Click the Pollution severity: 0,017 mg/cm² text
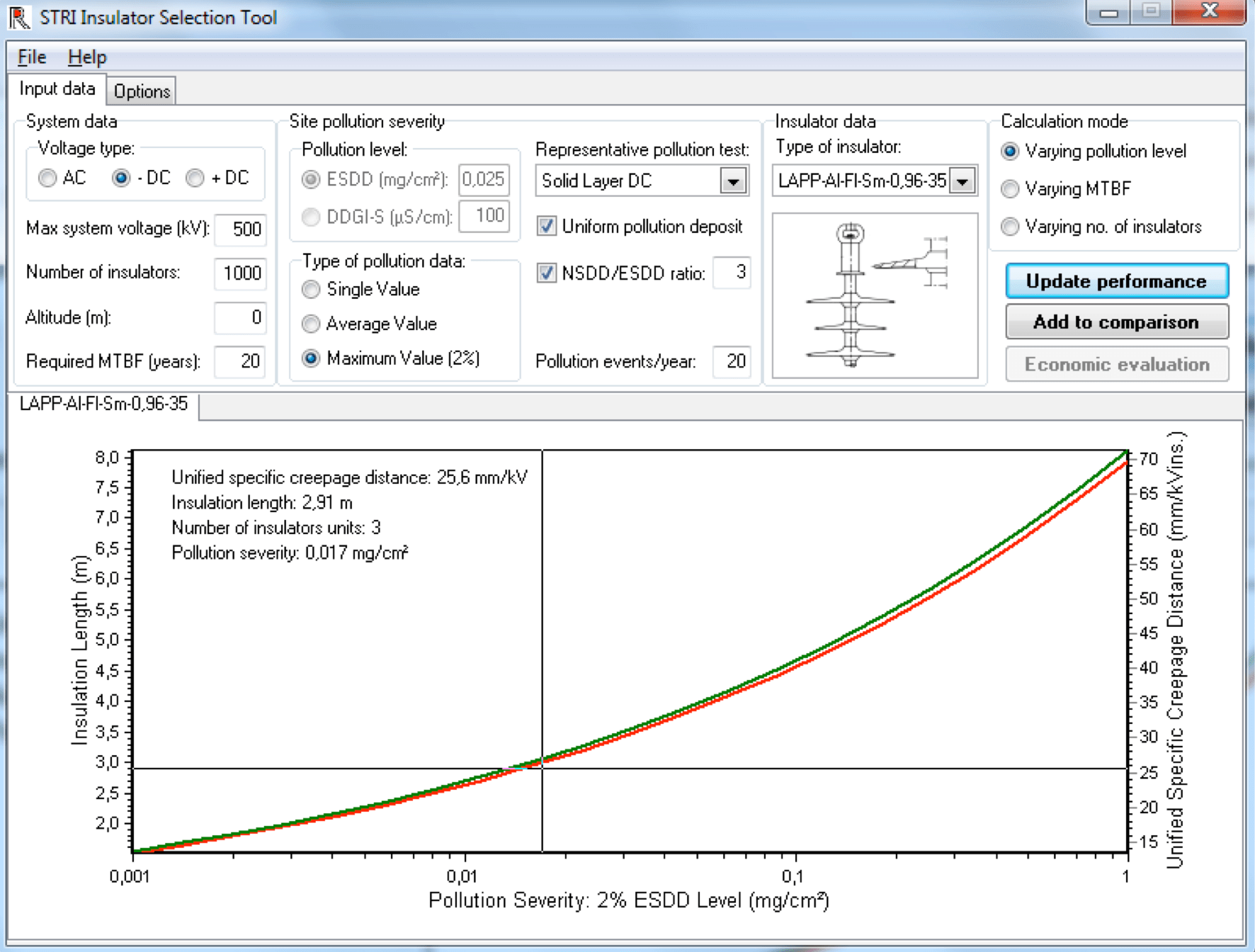The image size is (1255, 952). pos(290,552)
